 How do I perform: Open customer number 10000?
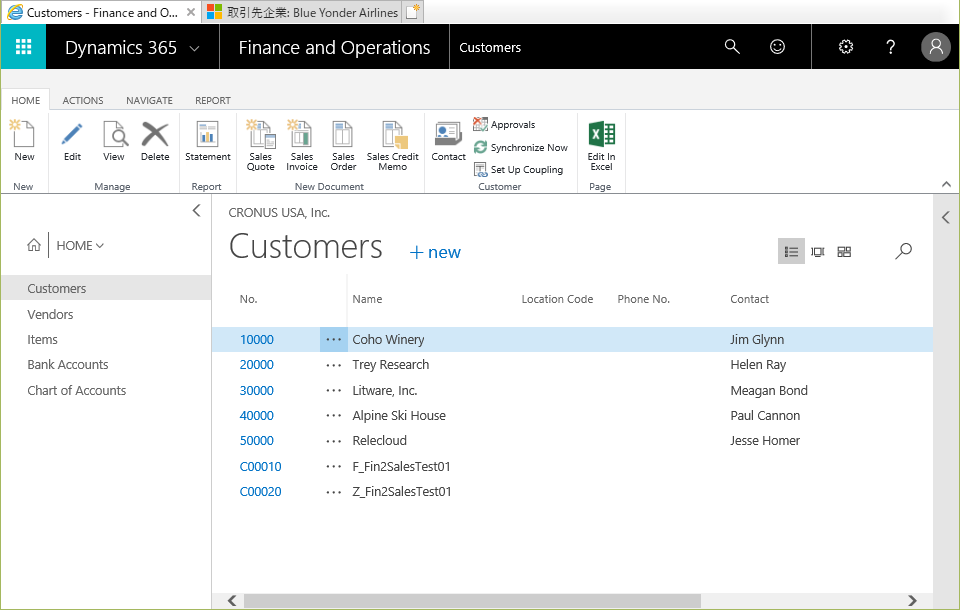click(257, 339)
